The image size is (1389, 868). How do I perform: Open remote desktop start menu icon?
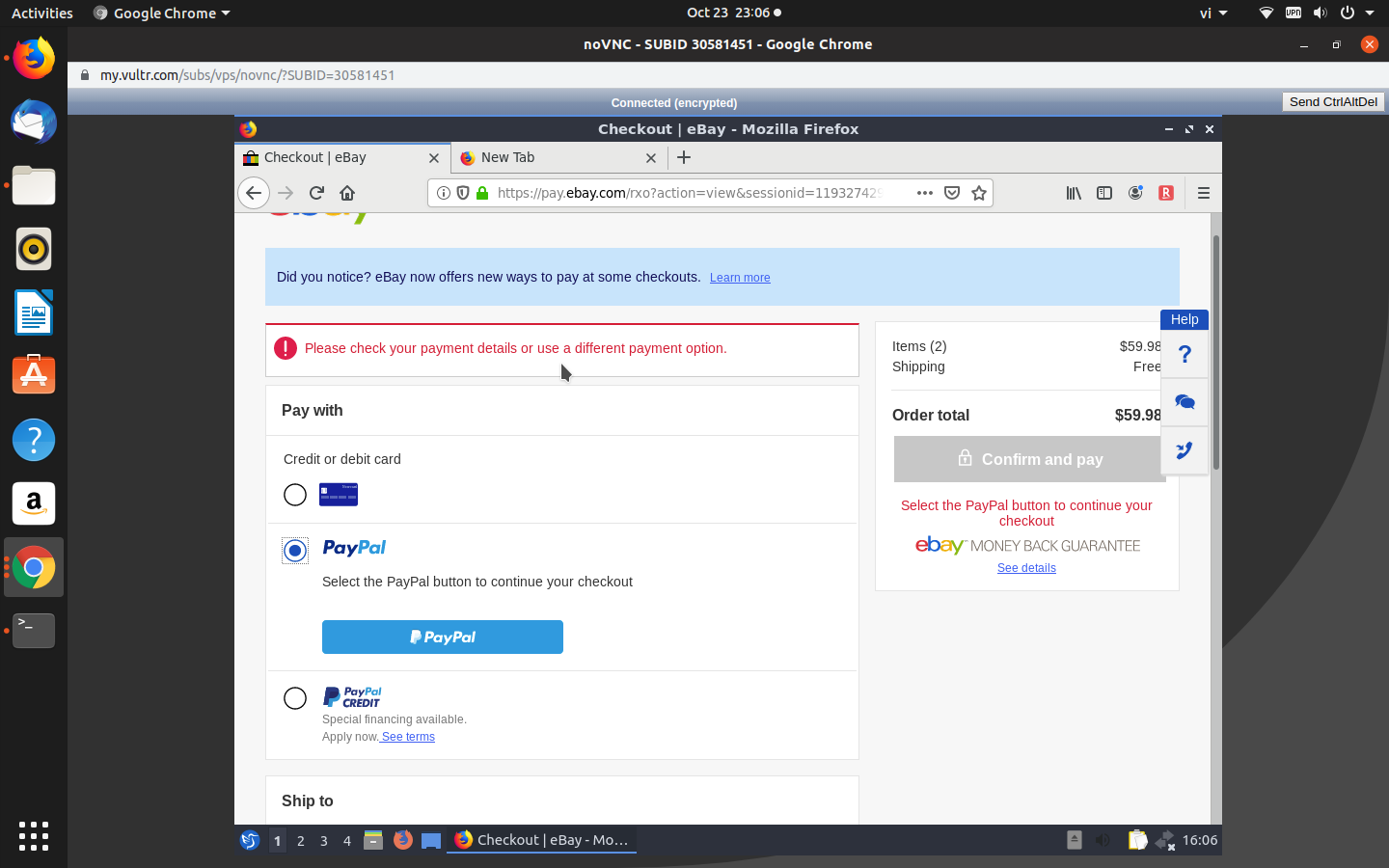point(250,840)
